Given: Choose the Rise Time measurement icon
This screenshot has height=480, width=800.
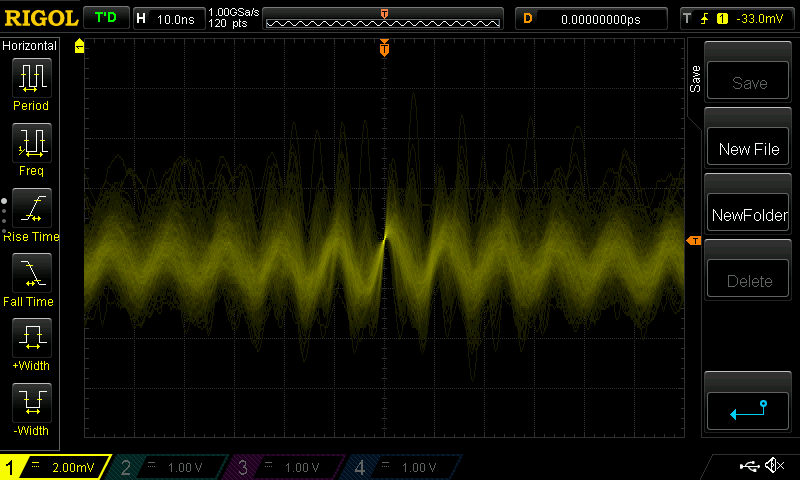Looking at the screenshot, I should pos(31,208).
